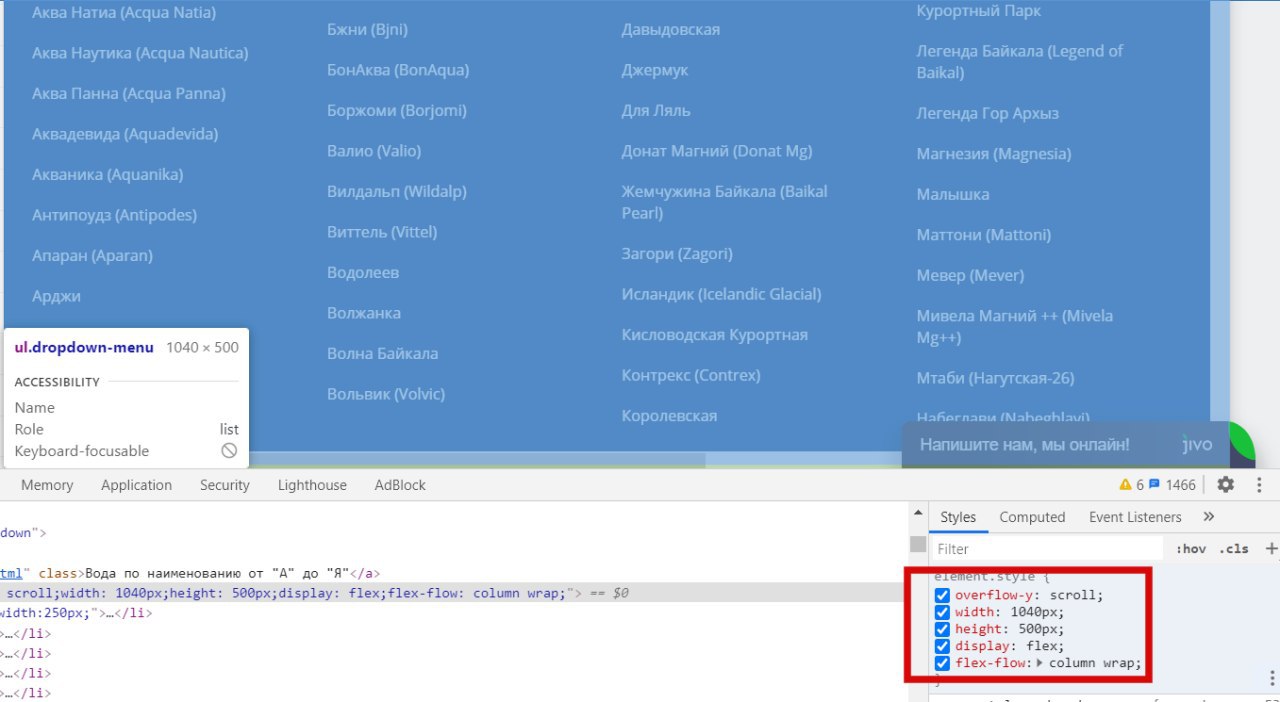1280x702 pixels.
Task: Open the Антипоуда (Antipodes) link
Action: coord(114,215)
